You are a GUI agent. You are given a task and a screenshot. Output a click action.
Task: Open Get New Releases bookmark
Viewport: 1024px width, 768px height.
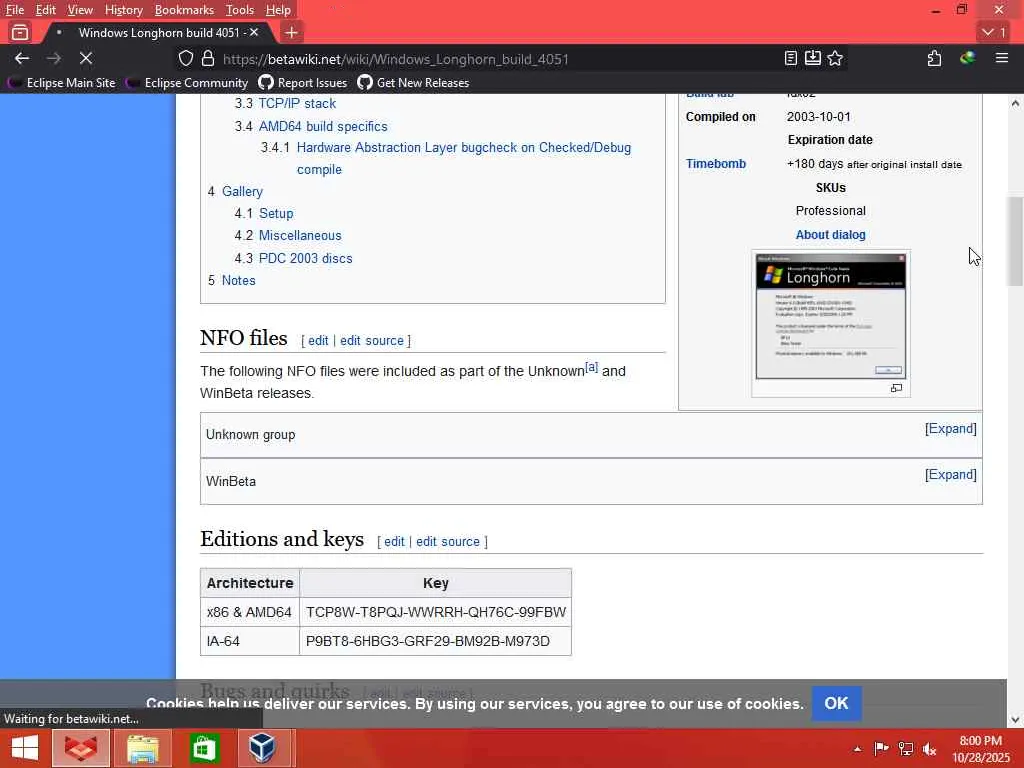pos(413,83)
